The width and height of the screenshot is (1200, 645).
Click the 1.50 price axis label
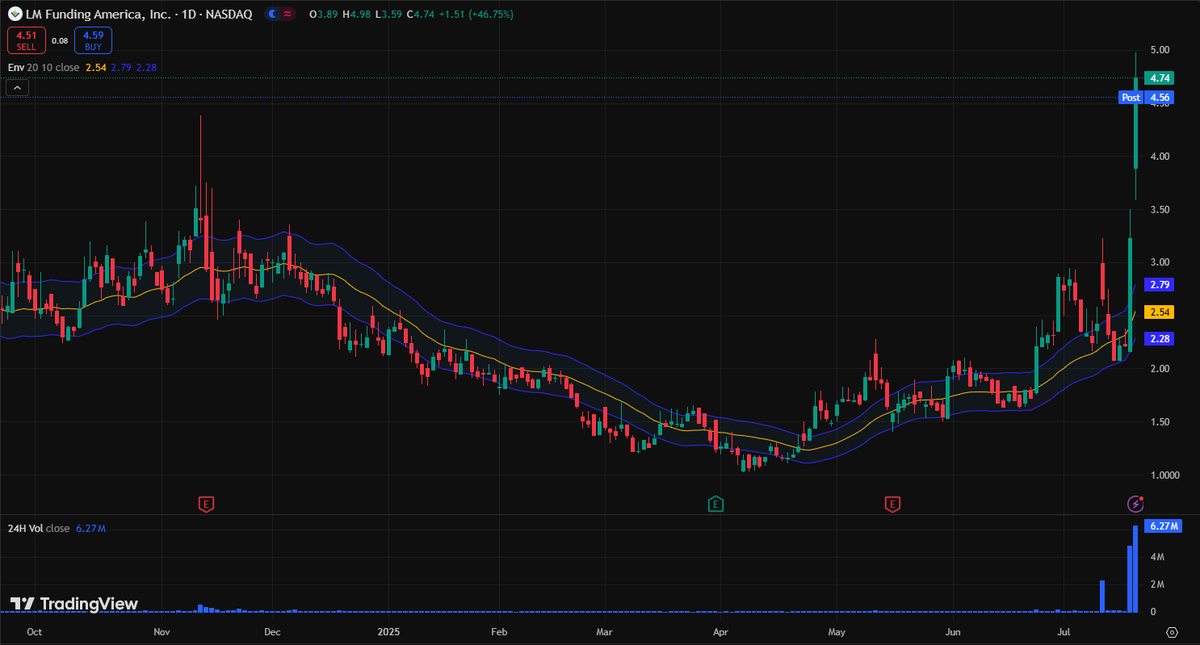(1160, 422)
